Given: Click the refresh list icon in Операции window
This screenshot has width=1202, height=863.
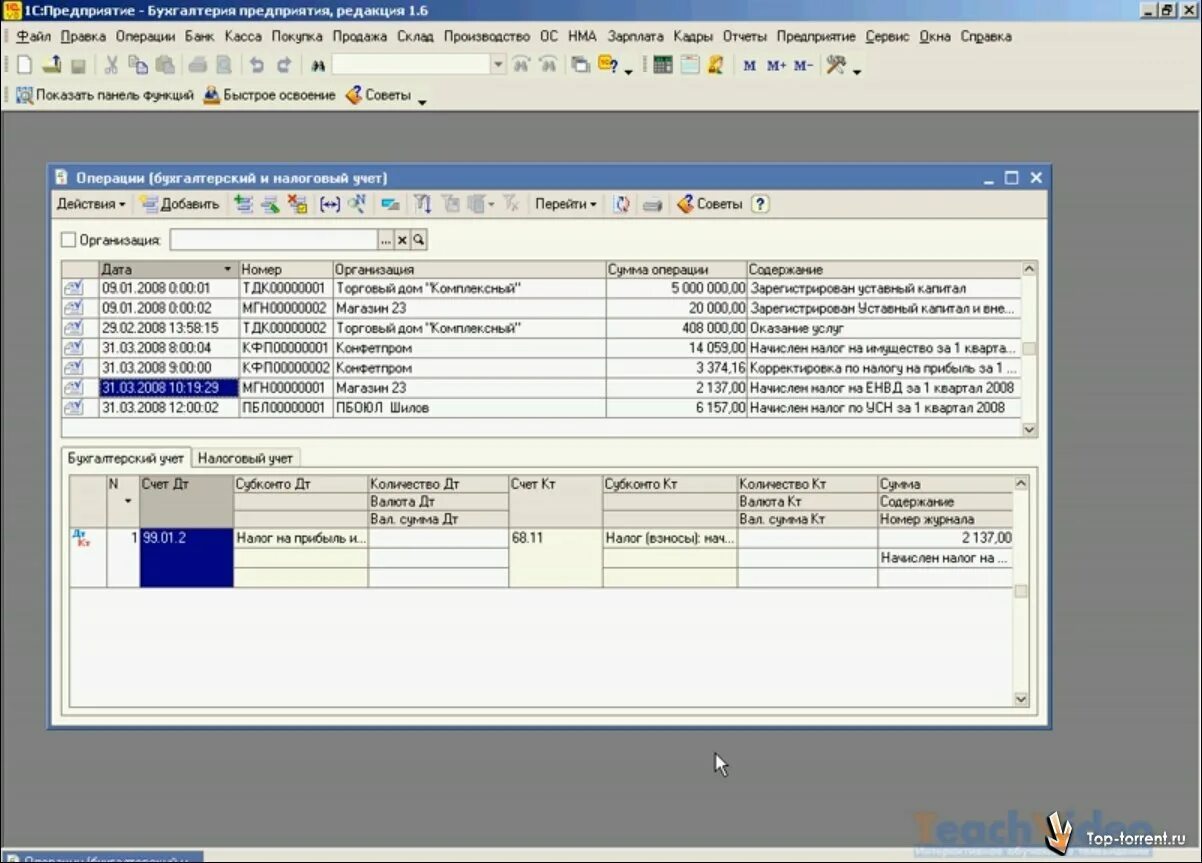Looking at the screenshot, I should click(x=622, y=204).
